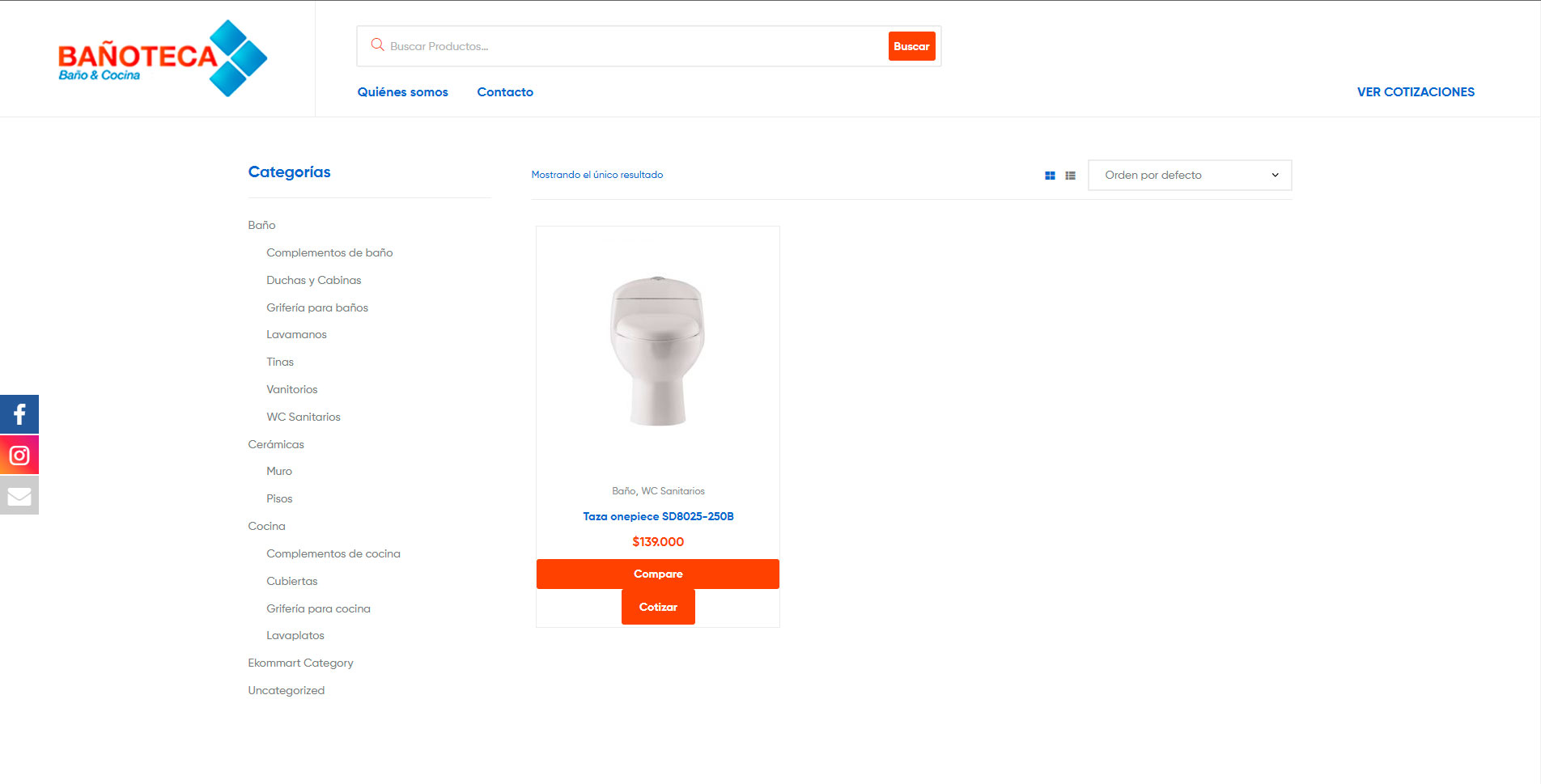This screenshot has height=784, width=1541.
Task: Click VER COTIZACIONES link
Action: (1416, 92)
